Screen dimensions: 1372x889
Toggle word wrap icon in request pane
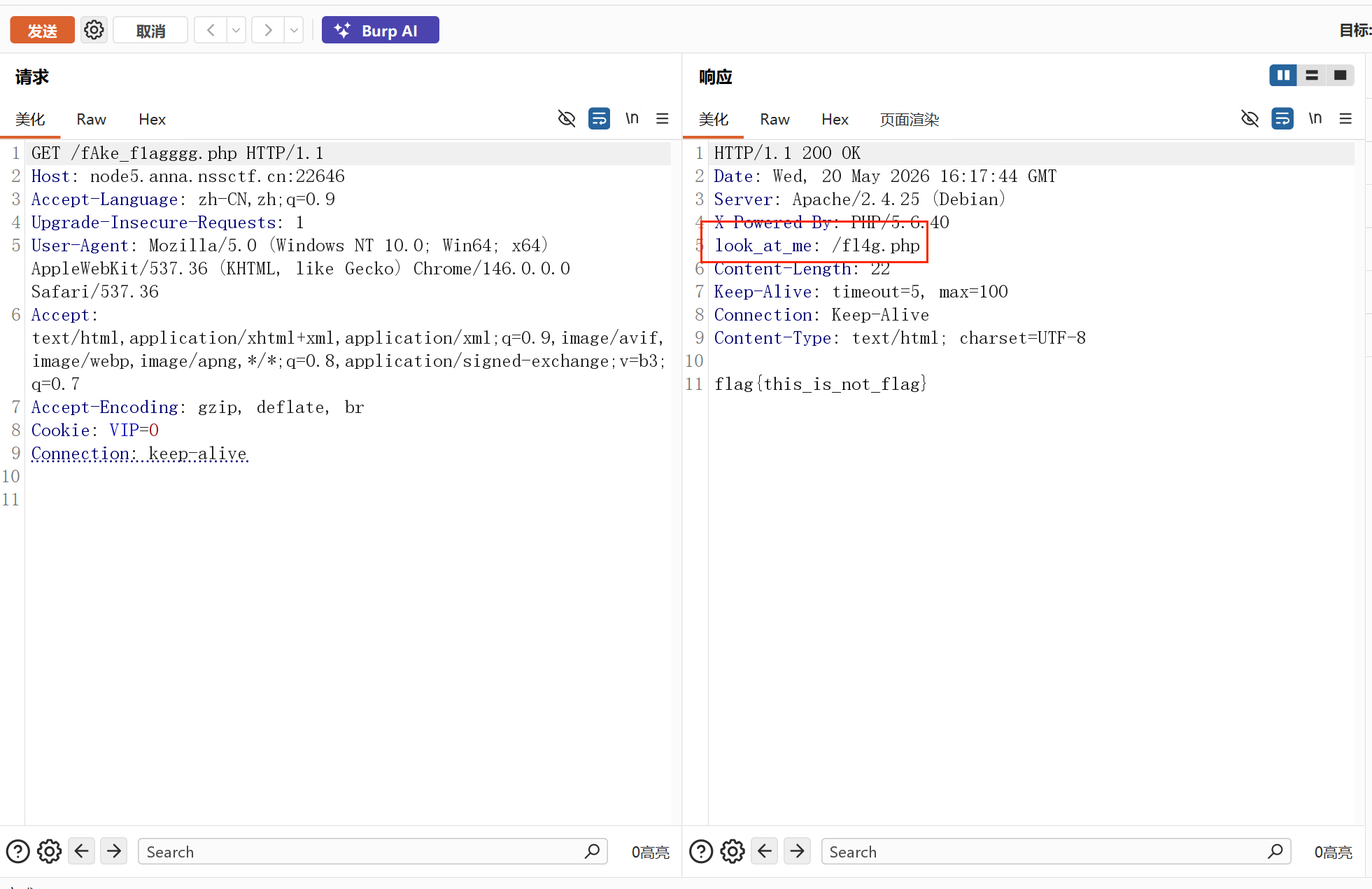(600, 118)
